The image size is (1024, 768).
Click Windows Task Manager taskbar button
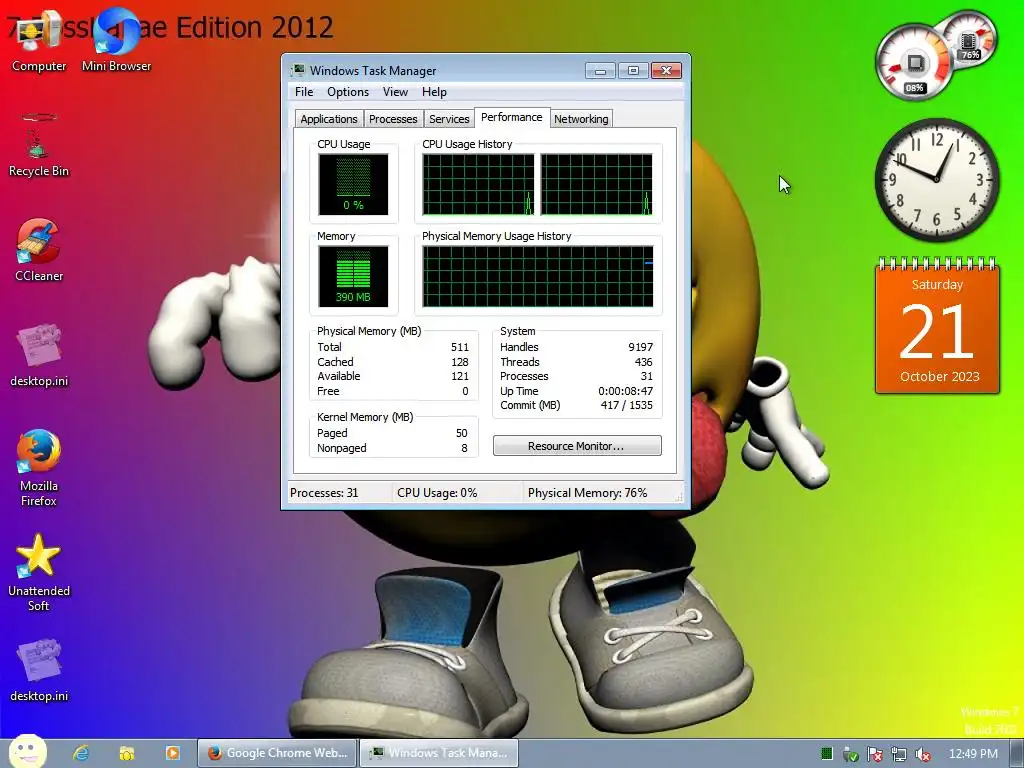pyautogui.click(x=439, y=753)
